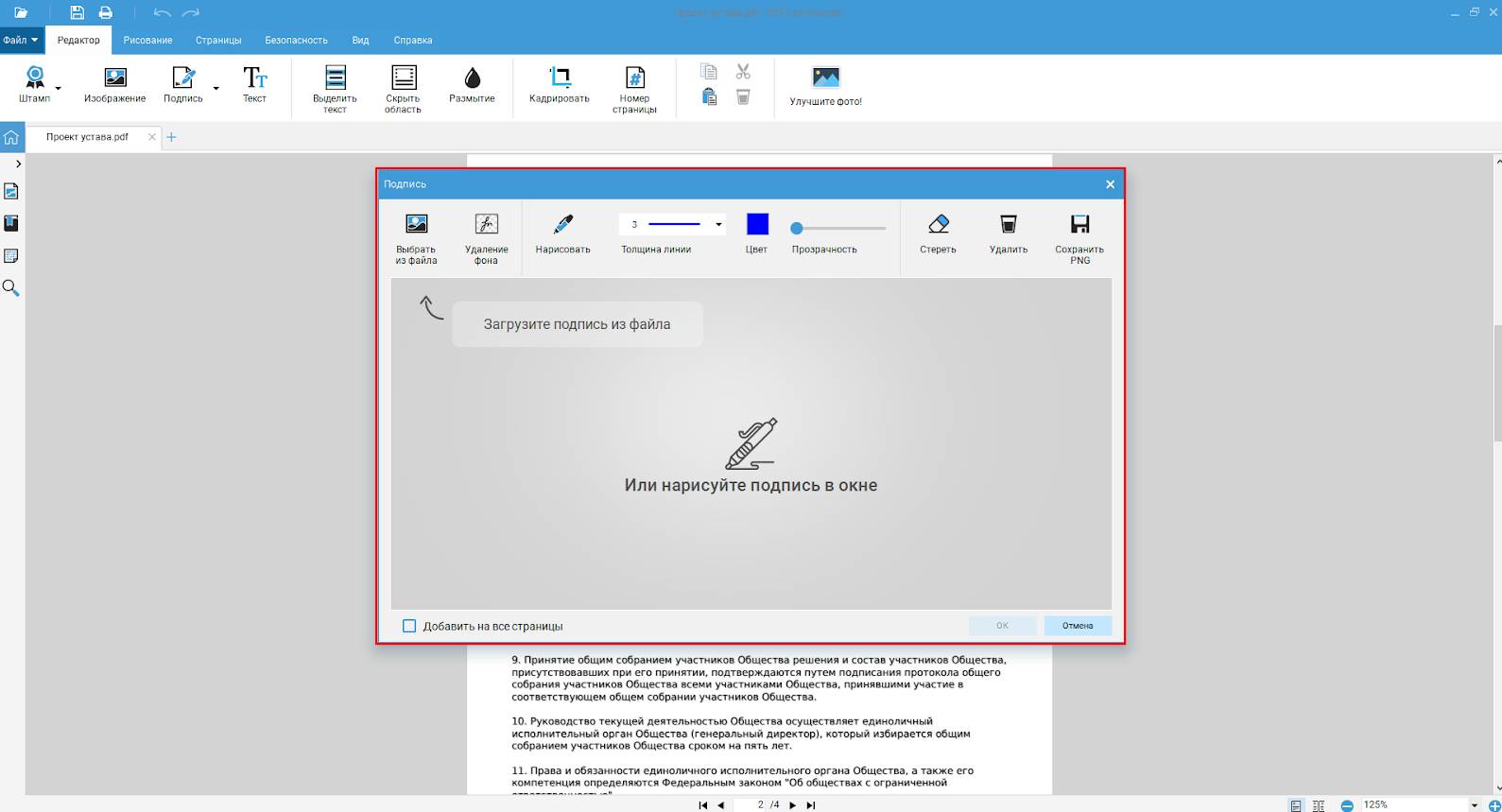The image size is (1502, 812).
Task: Click Удалить trash in signature dialog
Action: [x=1009, y=233]
